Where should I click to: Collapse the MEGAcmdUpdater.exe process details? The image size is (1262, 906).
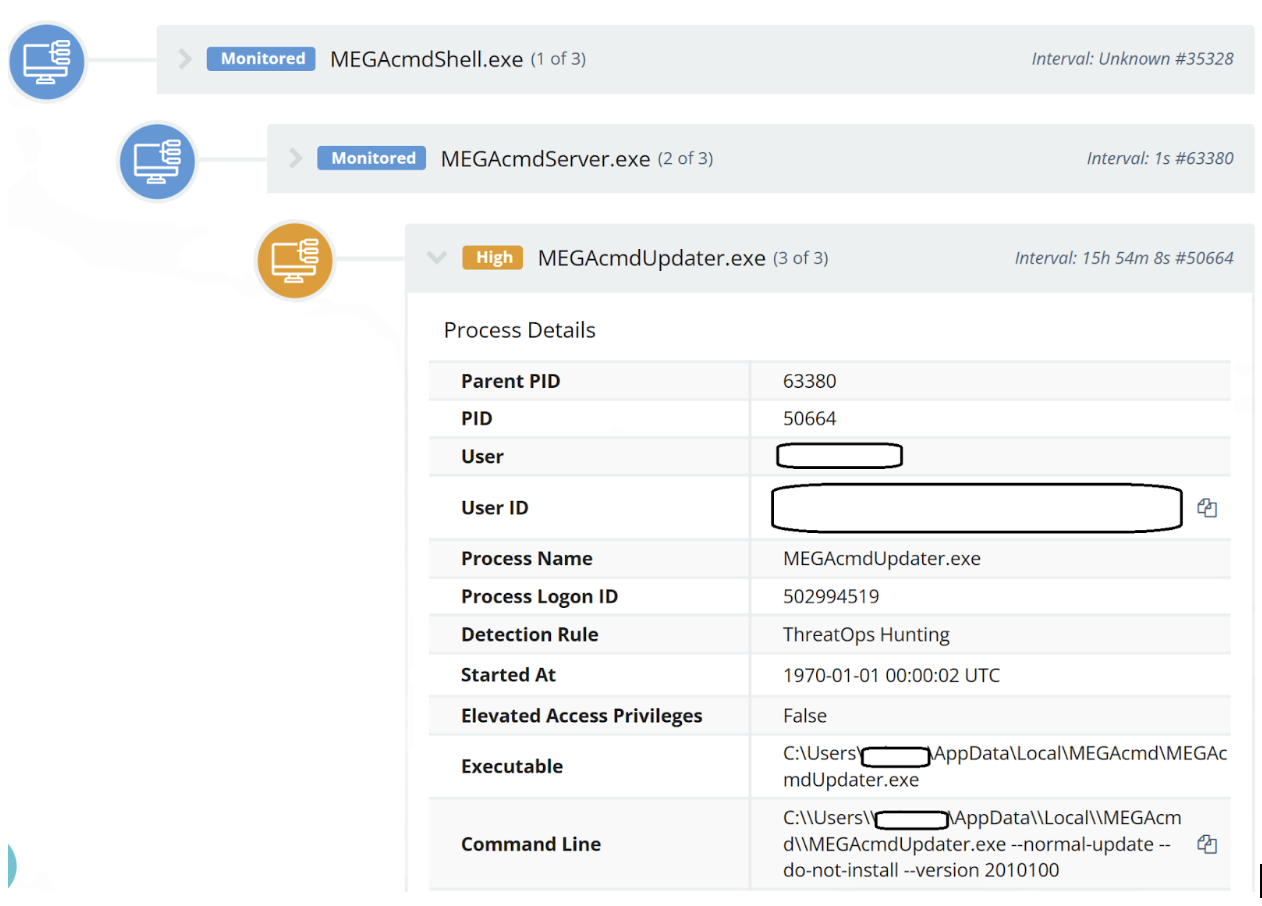pos(437,257)
